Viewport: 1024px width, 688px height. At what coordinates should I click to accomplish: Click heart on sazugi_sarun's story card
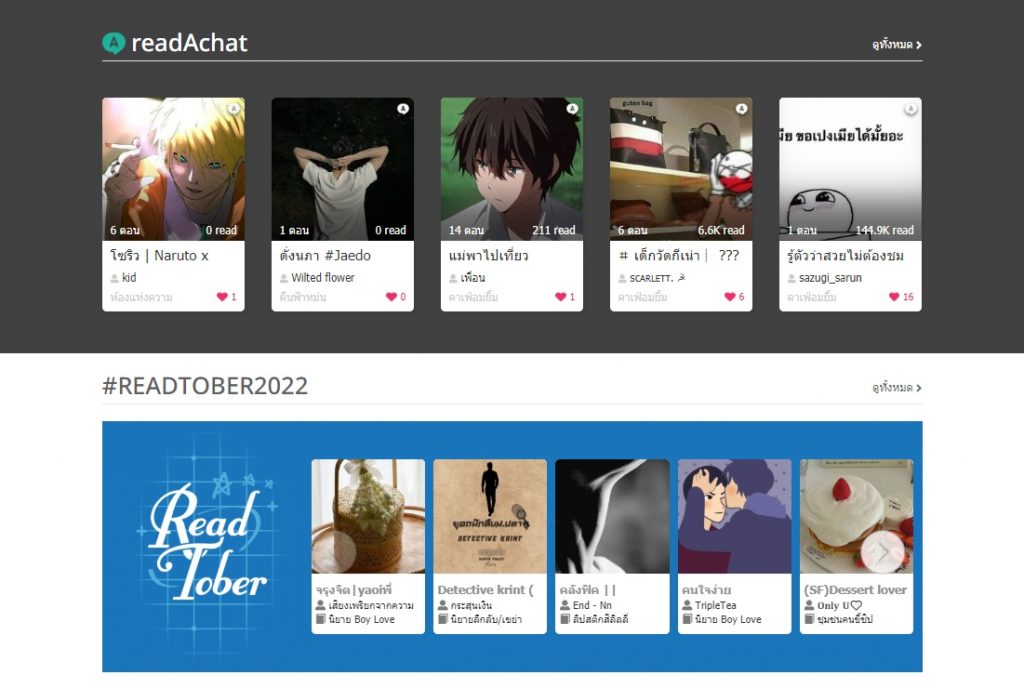[x=894, y=297]
